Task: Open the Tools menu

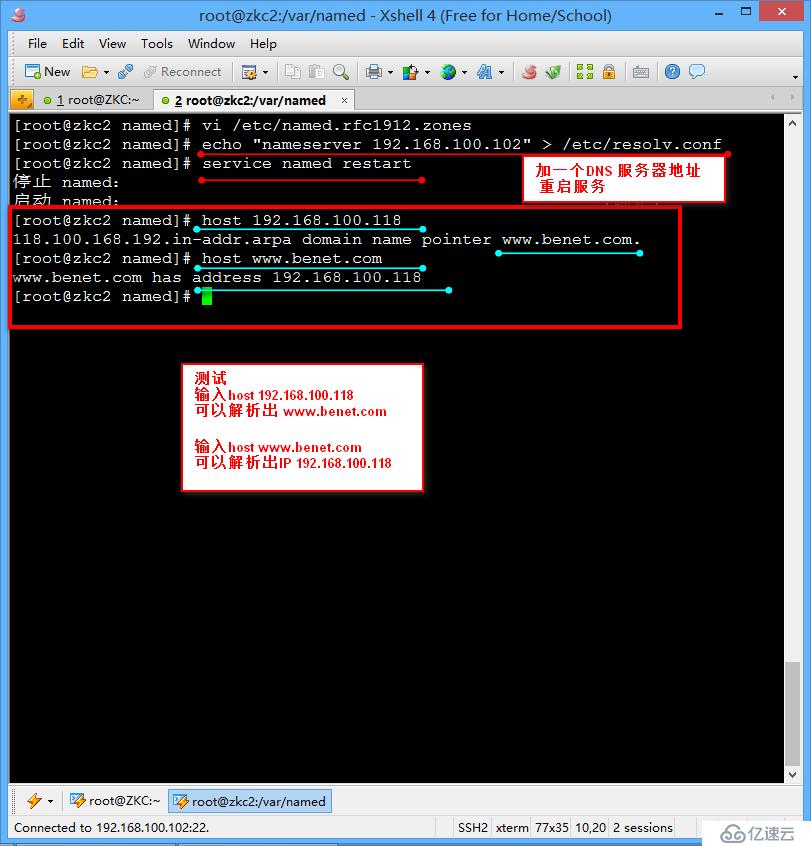Action: (x=156, y=44)
